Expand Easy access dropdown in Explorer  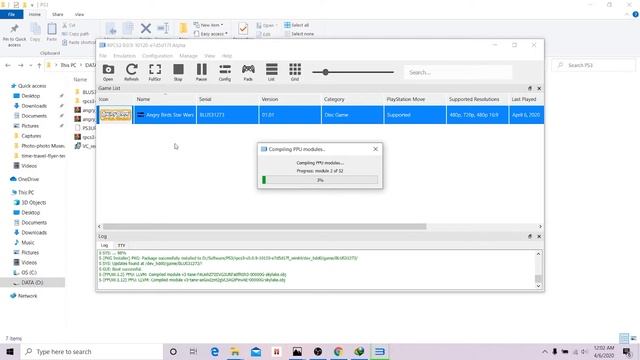coord(211,34)
